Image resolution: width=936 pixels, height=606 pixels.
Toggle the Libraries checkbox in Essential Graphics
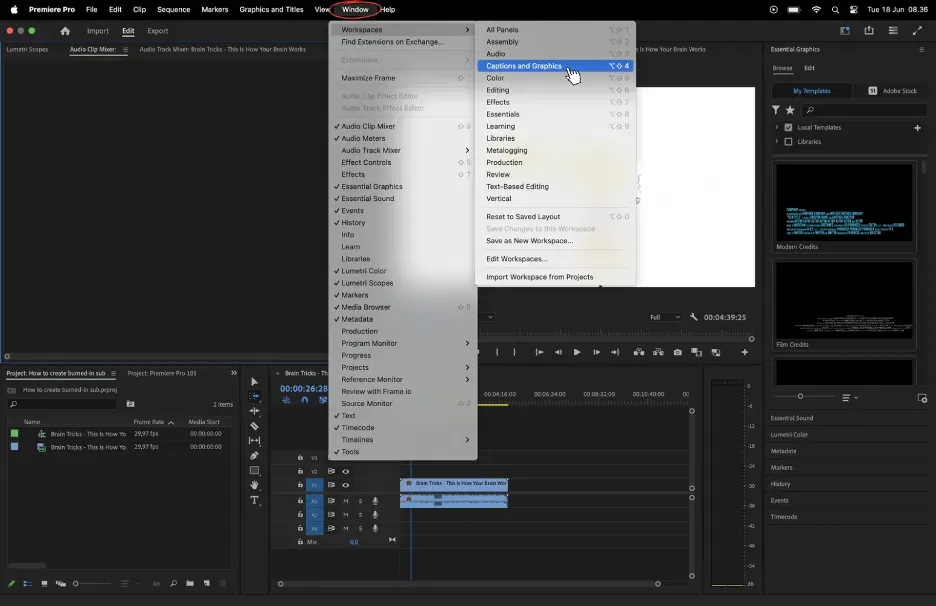(789, 142)
